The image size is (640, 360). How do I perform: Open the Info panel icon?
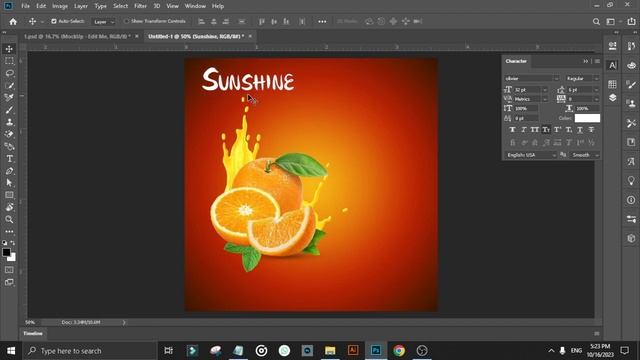[631, 200]
